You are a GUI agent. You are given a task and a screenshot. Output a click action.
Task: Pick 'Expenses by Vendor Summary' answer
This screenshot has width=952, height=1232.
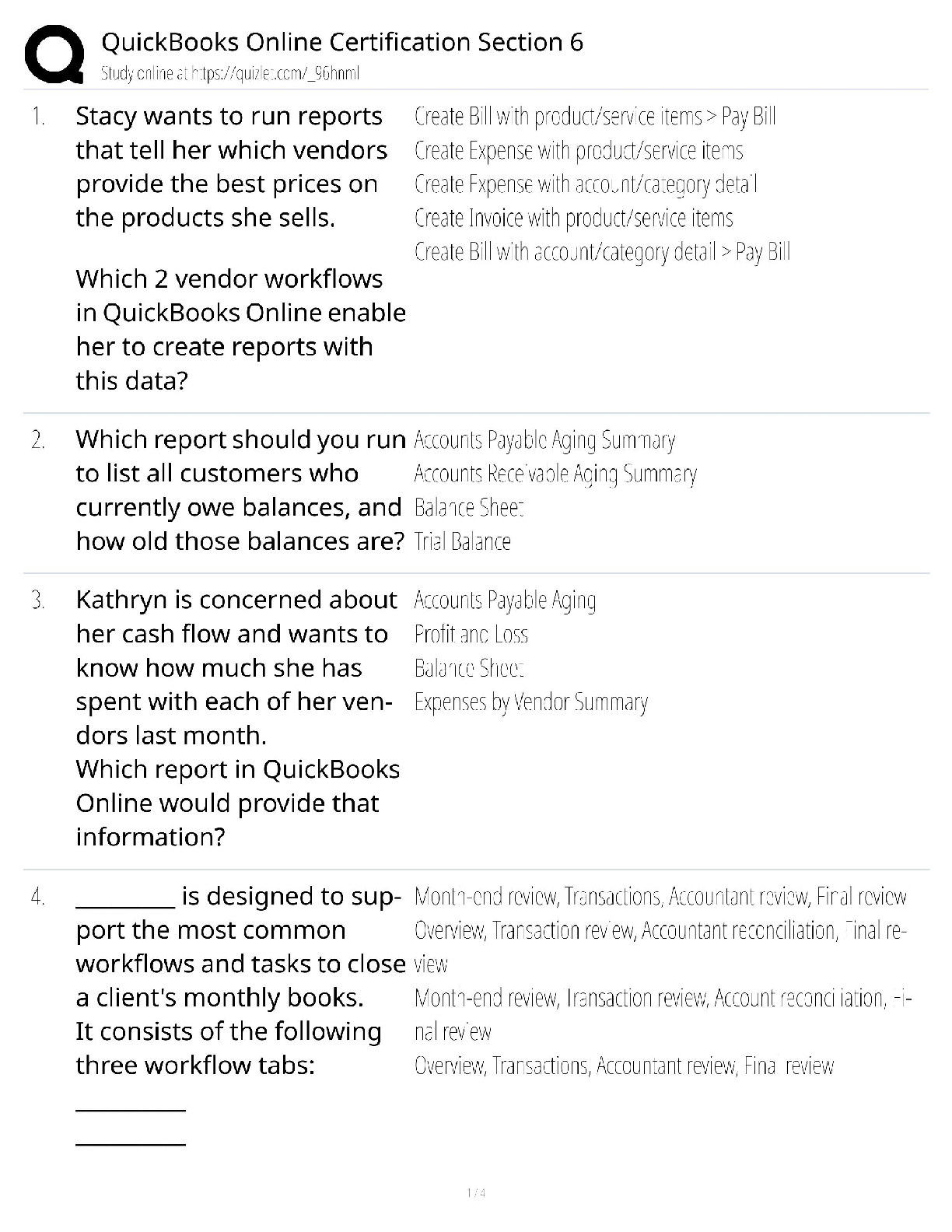[x=530, y=702]
